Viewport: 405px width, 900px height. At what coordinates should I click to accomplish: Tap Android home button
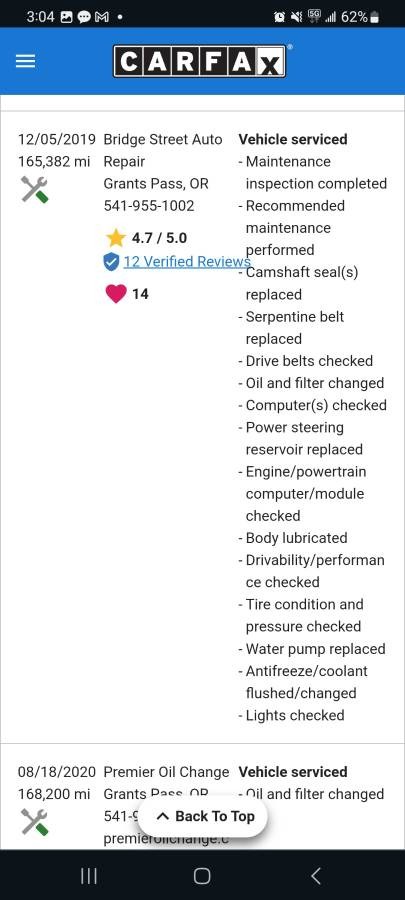(202, 875)
